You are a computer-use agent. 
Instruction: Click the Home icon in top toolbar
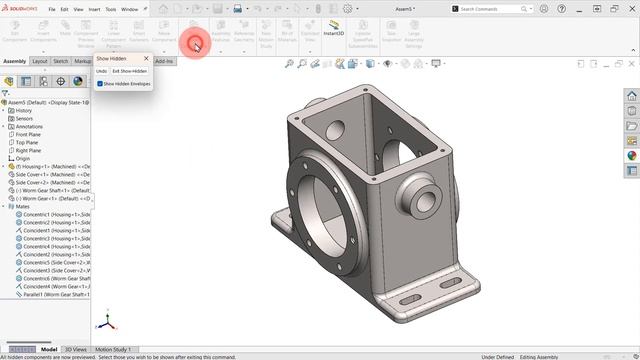pyautogui.click(x=163, y=9)
